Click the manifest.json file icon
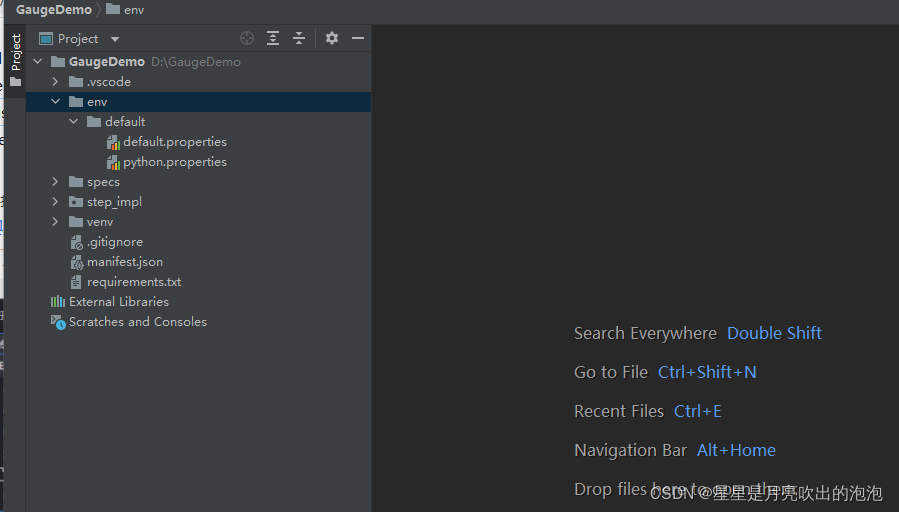Screen dimensions: 899x512 tap(76, 263)
